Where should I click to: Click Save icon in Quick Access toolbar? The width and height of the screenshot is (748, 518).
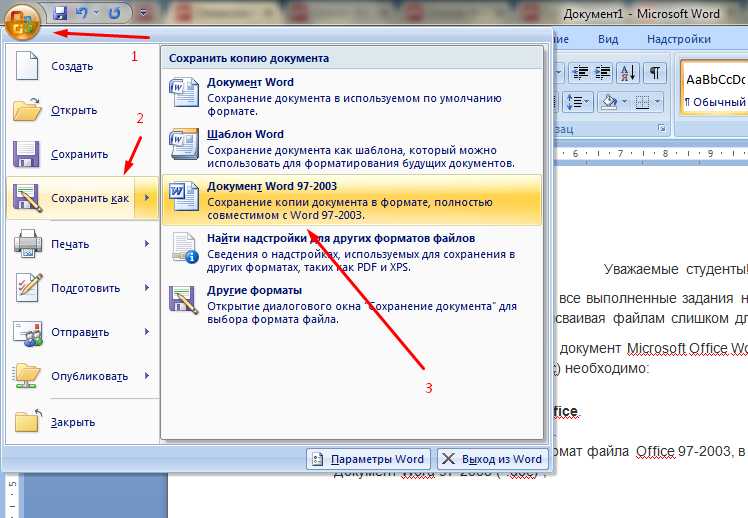click(x=60, y=13)
